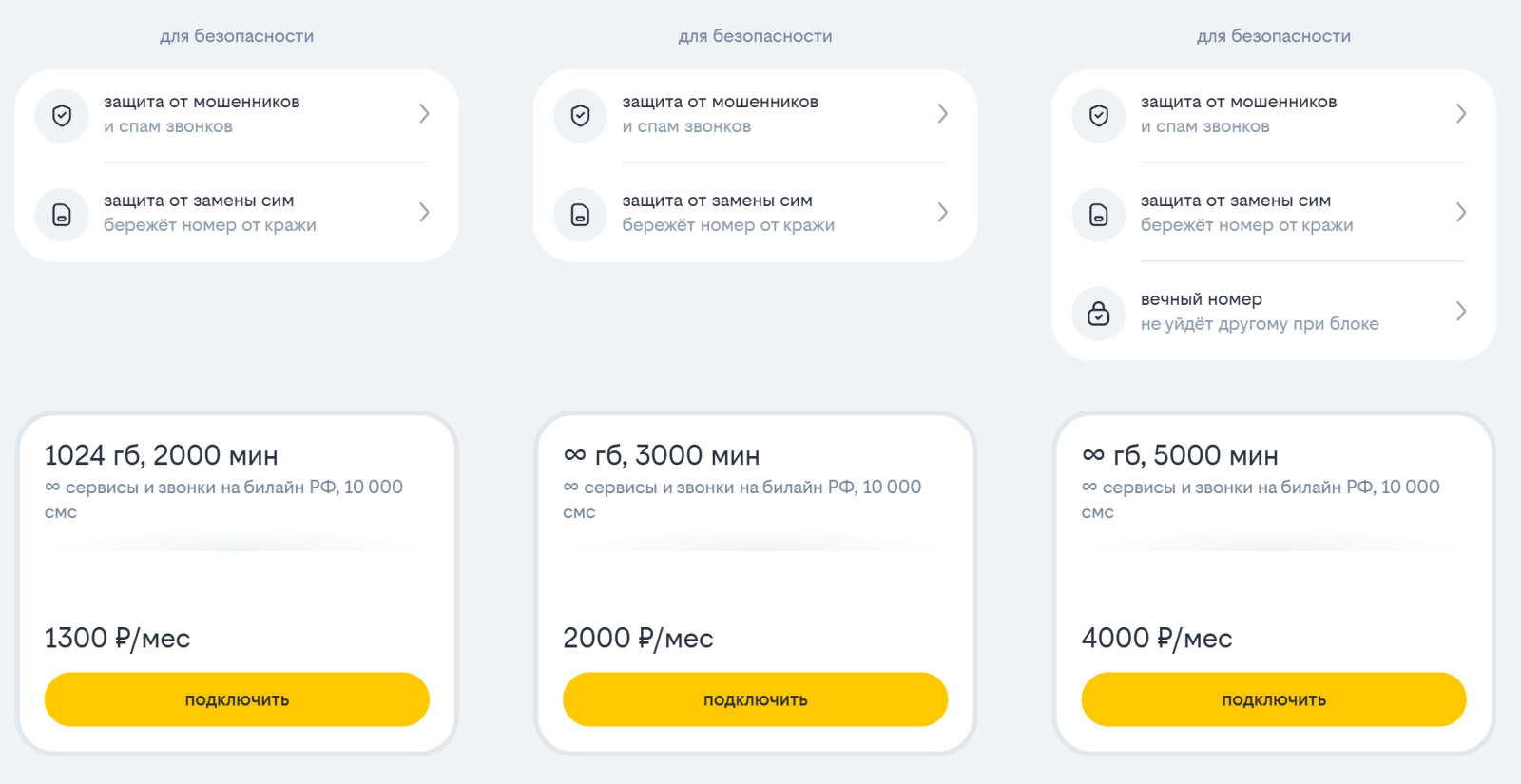The width and height of the screenshot is (1521, 784).
Task: Click shield icon in first tariff card
Action: [62, 116]
